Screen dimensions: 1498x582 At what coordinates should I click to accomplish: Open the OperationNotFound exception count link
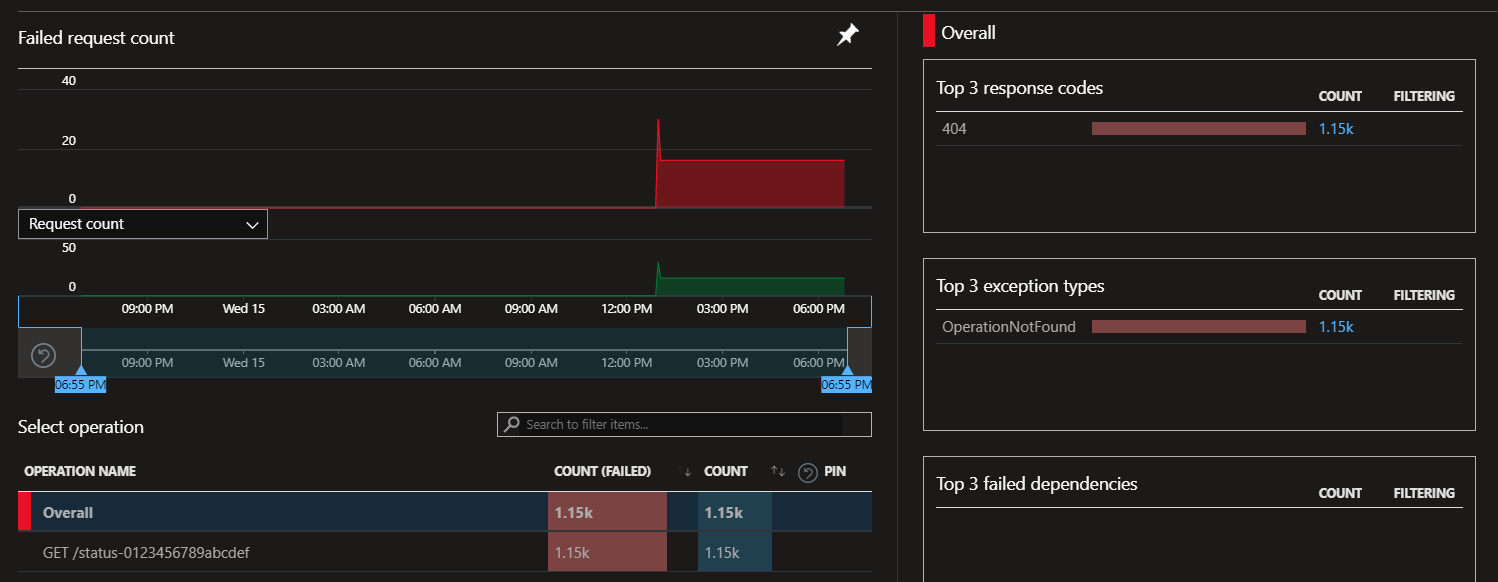pyautogui.click(x=1336, y=326)
